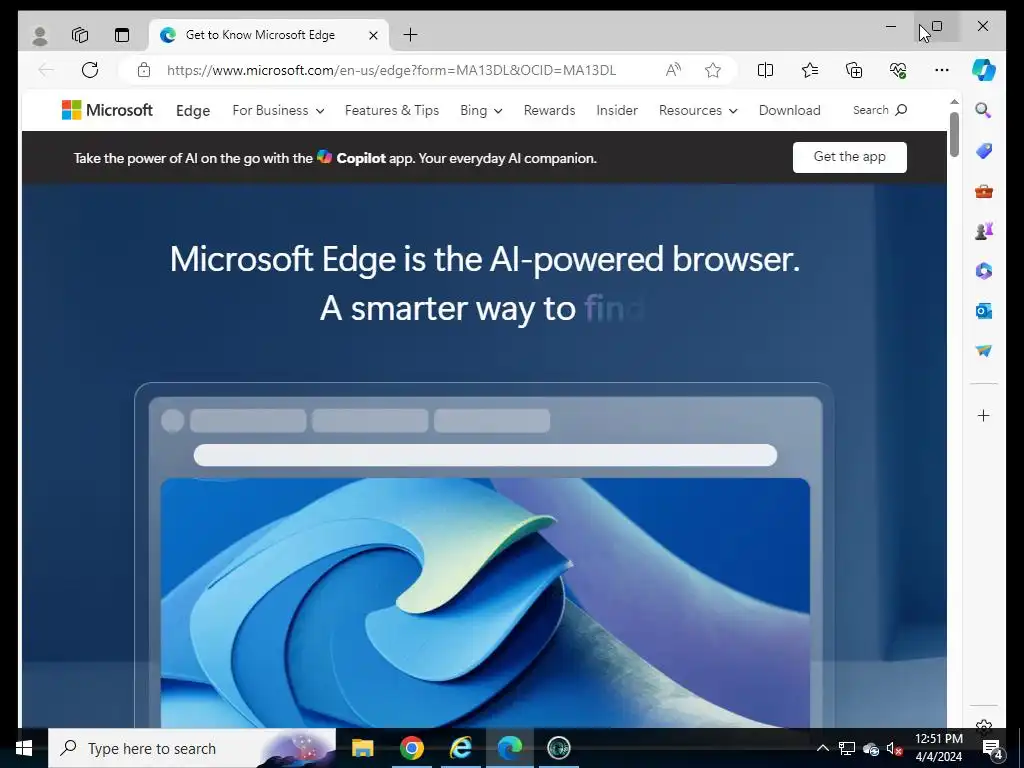Click the site Search button
The image size is (1024, 768).
point(880,110)
